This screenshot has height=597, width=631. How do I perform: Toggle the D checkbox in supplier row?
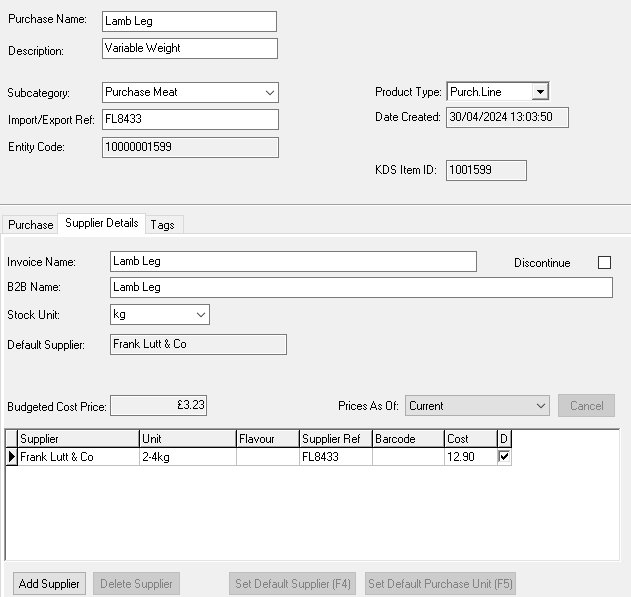coord(504,456)
